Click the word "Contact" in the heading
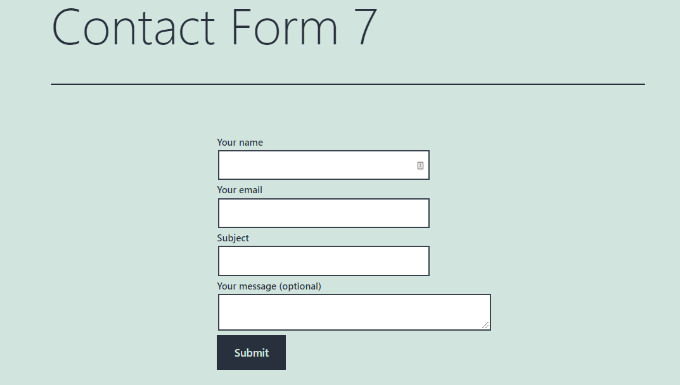680x385 pixels. (134, 27)
